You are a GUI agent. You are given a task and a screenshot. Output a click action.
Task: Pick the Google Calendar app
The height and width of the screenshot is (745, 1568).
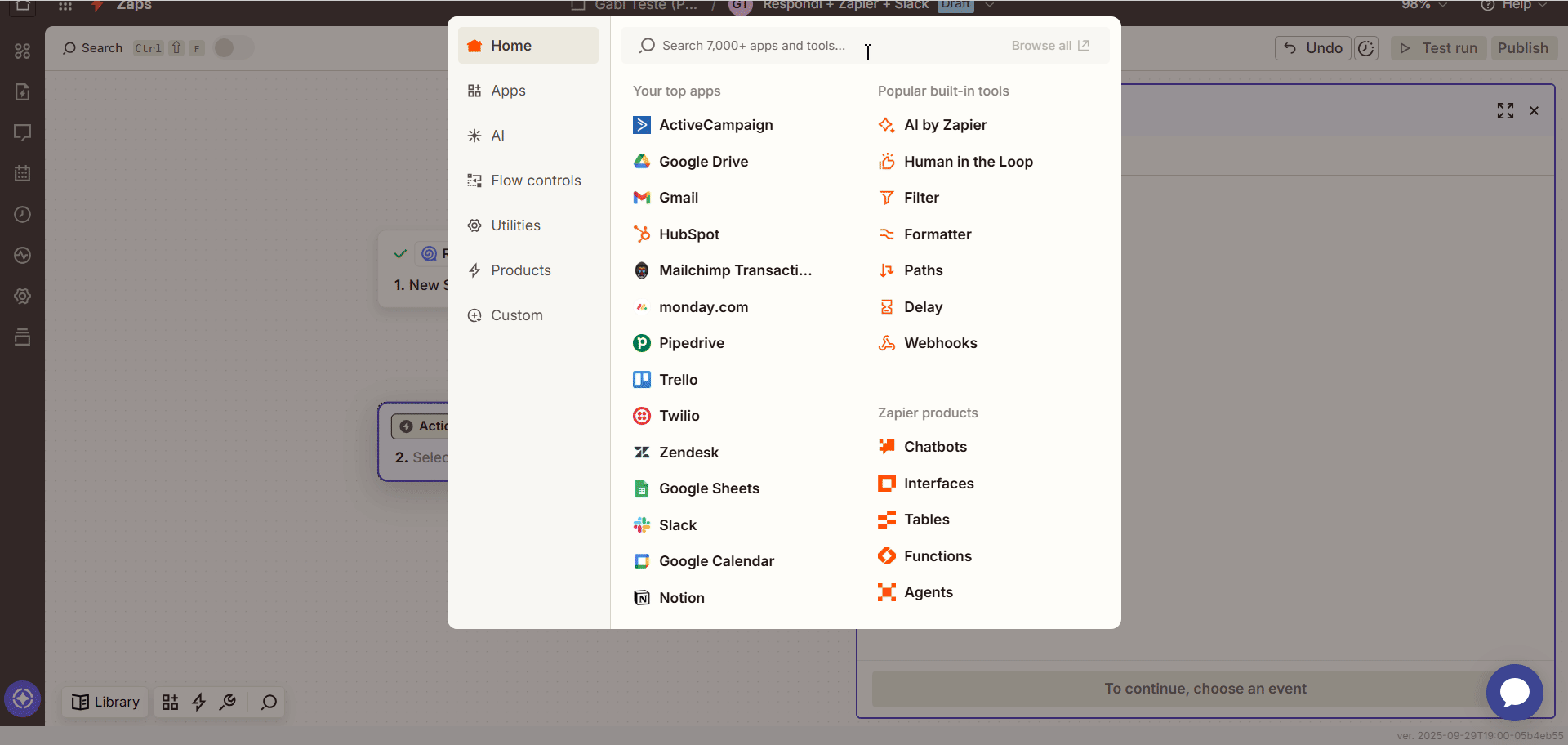coord(704,561)
